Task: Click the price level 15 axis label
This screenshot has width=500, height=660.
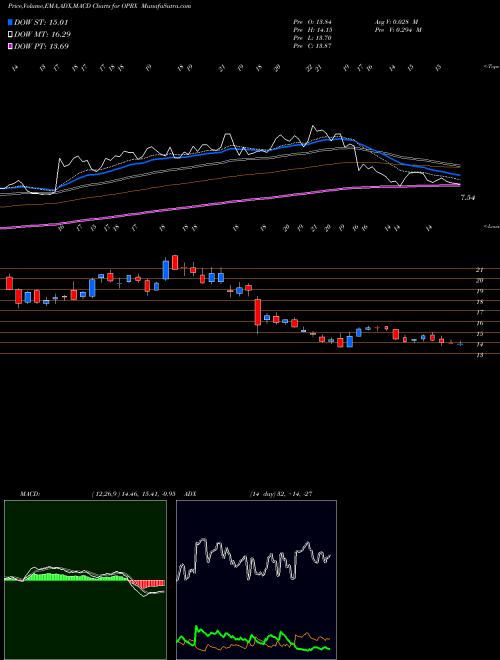Action: [x=479, y=334]
